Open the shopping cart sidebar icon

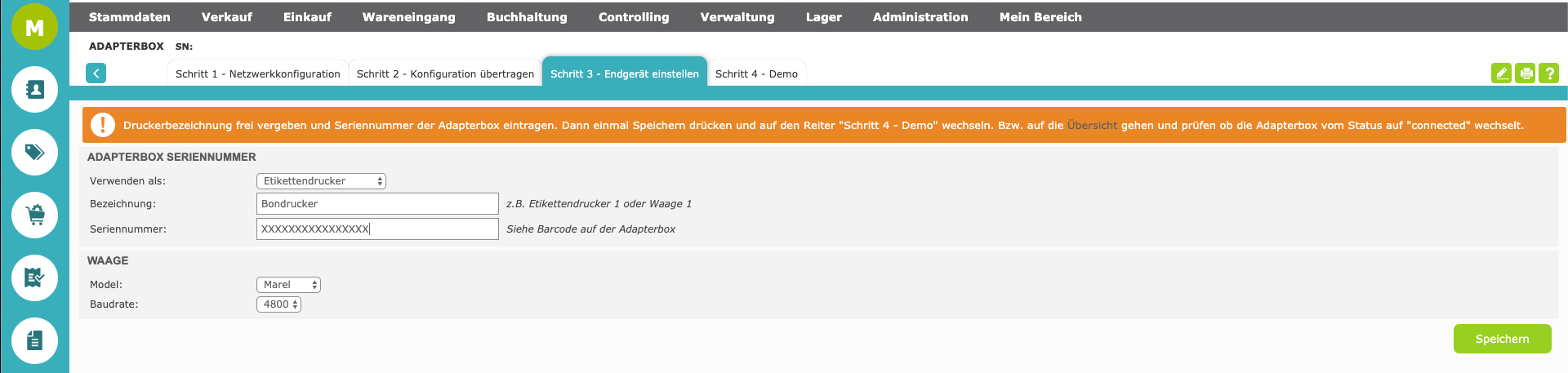click(34, 215)
